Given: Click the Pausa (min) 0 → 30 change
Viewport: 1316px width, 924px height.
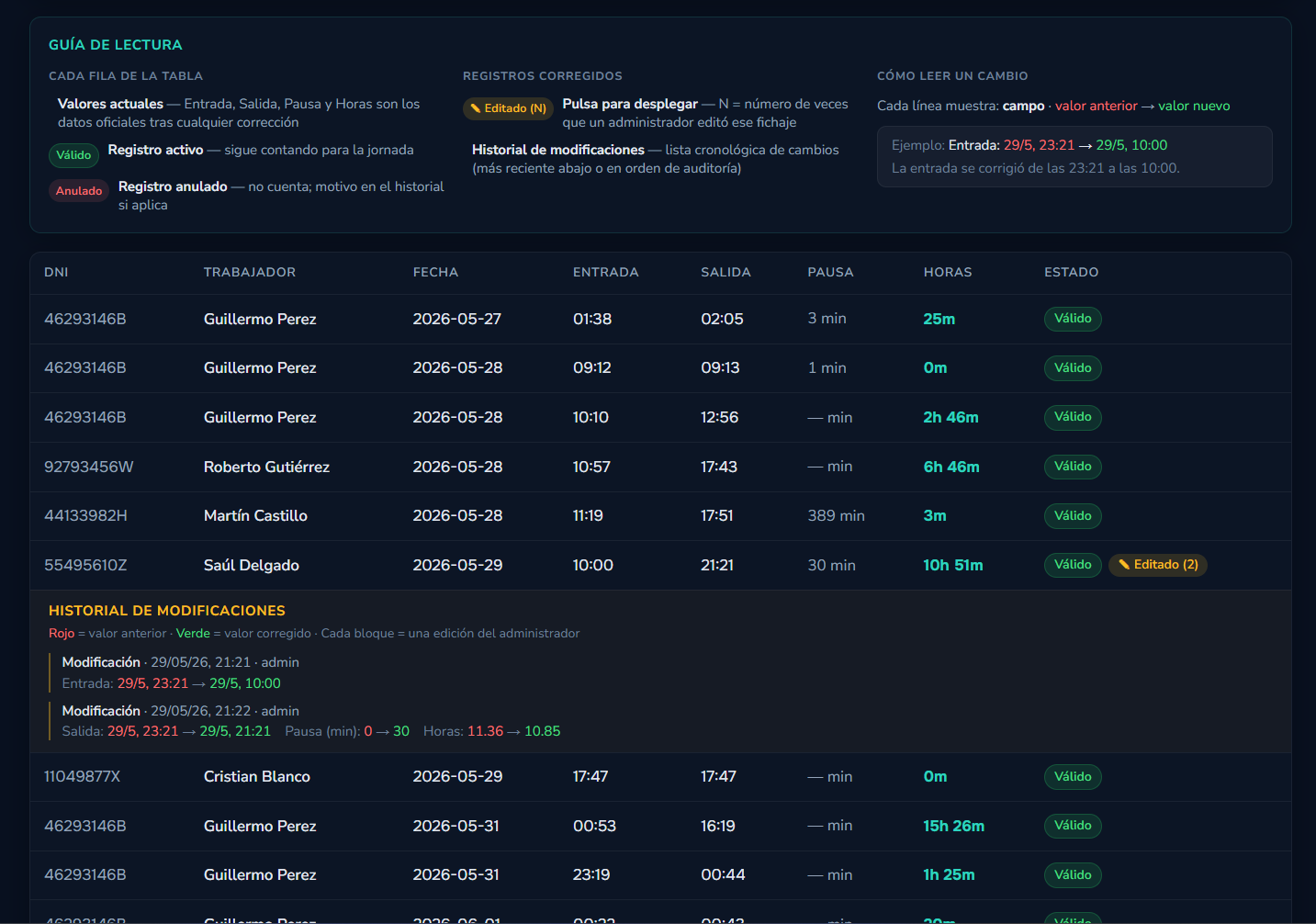Looking at the screenshot, I should coord(347,731).
